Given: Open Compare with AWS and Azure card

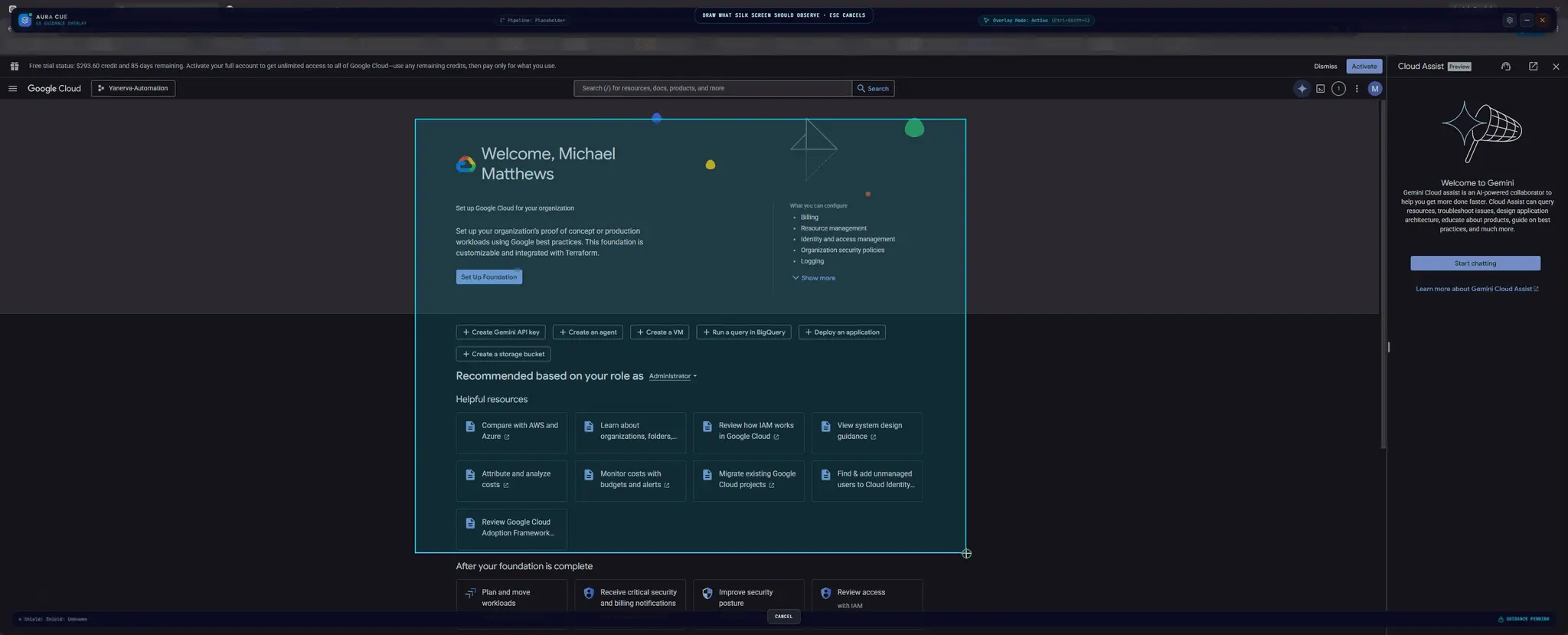Looking at the screenshot, I should [x=511, y=433].
